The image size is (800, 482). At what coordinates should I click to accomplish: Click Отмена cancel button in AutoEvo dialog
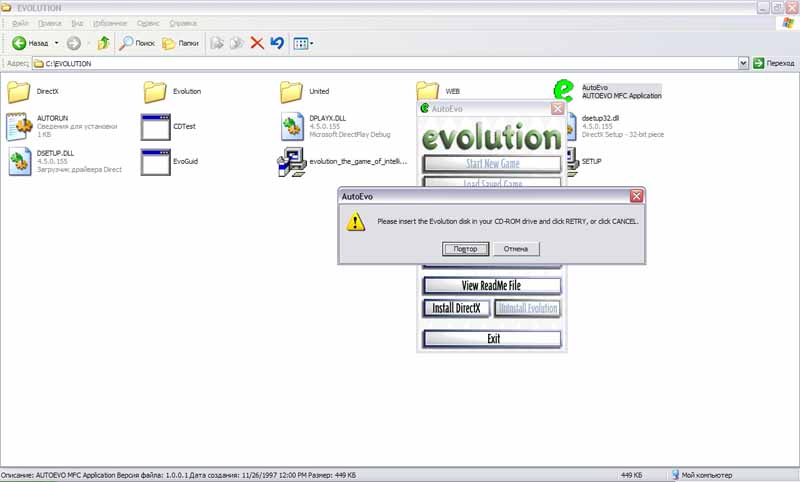tap(516, 249)
